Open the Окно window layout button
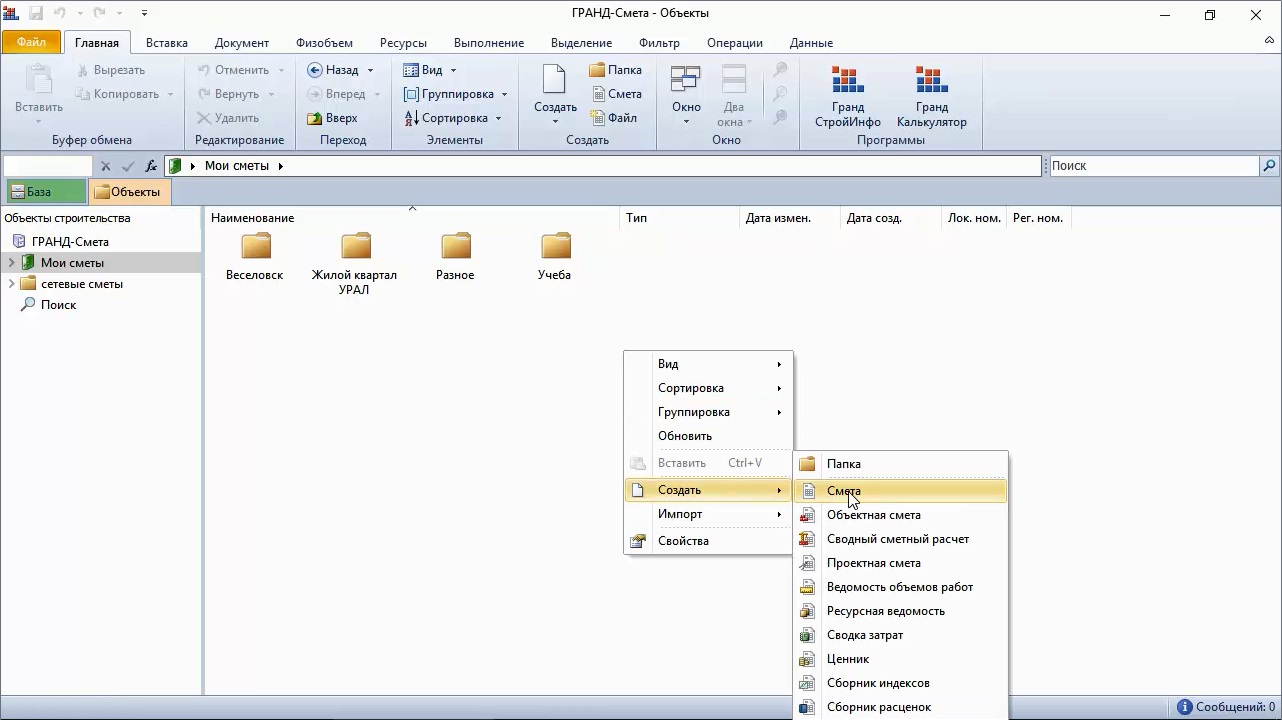The image size is (1282, 720). point(686,96)
